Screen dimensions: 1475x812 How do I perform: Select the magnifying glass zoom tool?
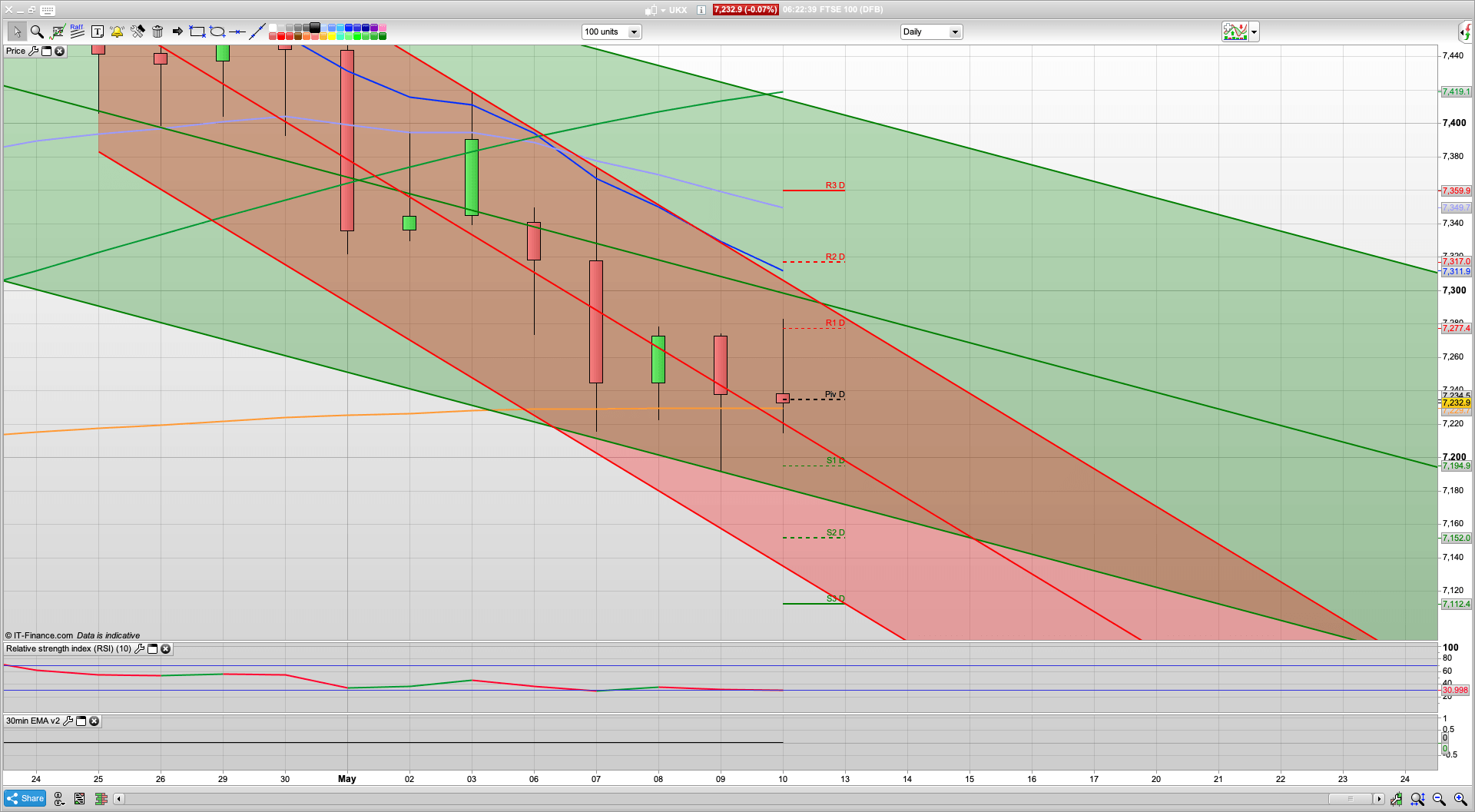37,31
